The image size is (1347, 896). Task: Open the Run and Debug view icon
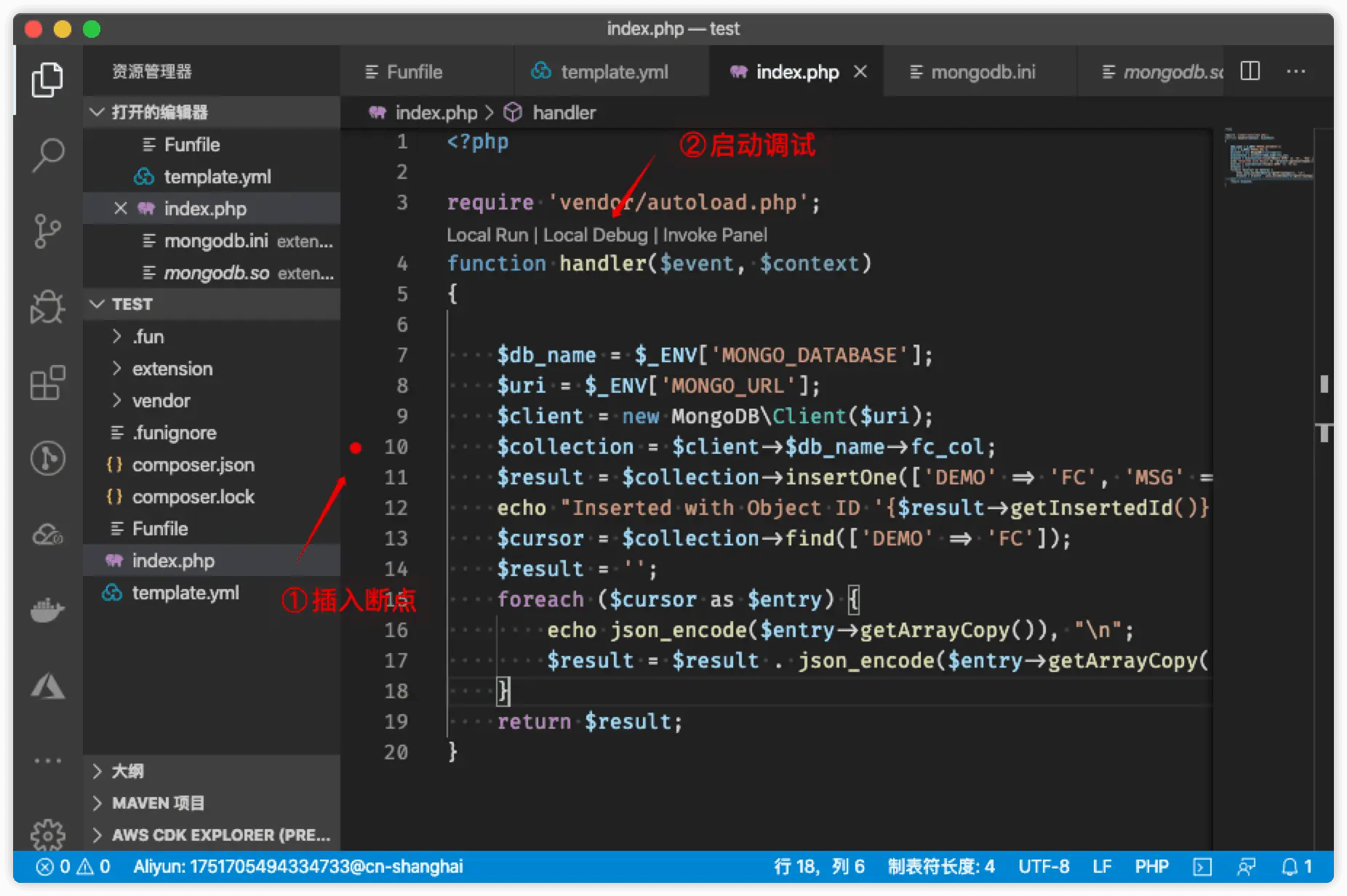coord(48,307)
